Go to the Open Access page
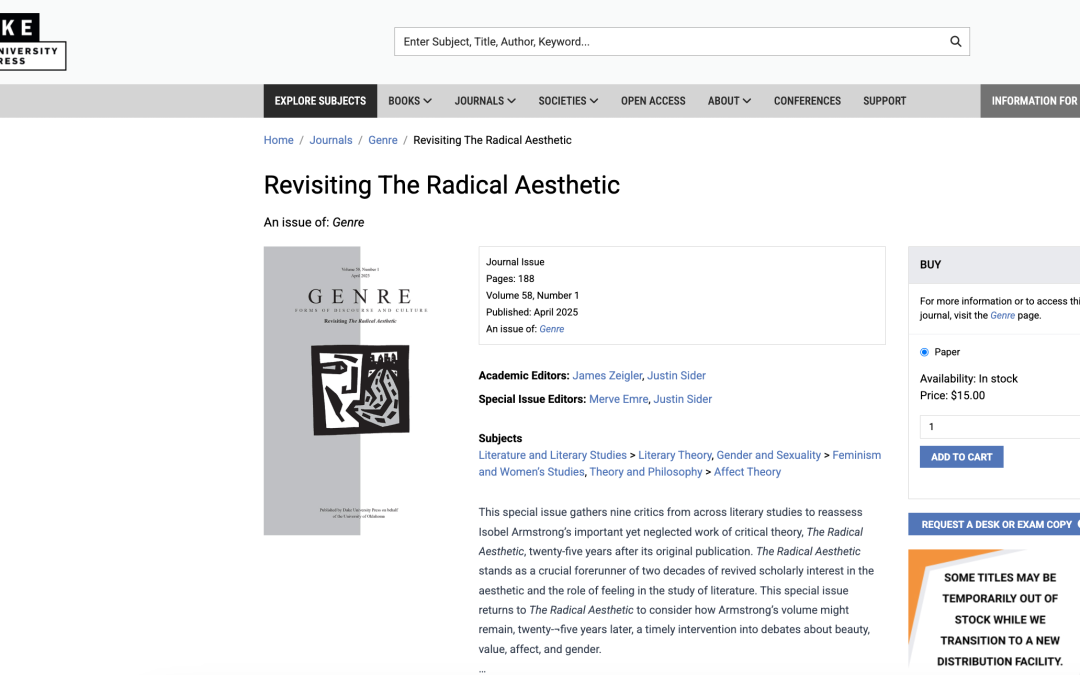The width and height of the screenshot is (1080, 675). (x=653, y=101)
